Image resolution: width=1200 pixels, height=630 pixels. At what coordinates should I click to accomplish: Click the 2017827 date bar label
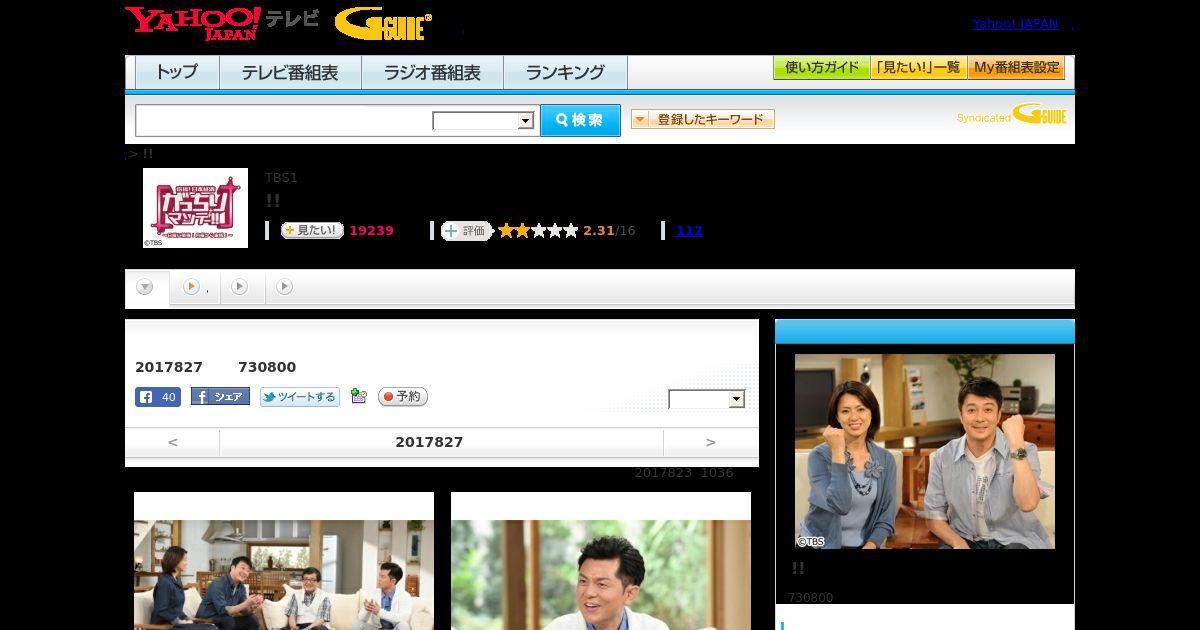[429, 442]
